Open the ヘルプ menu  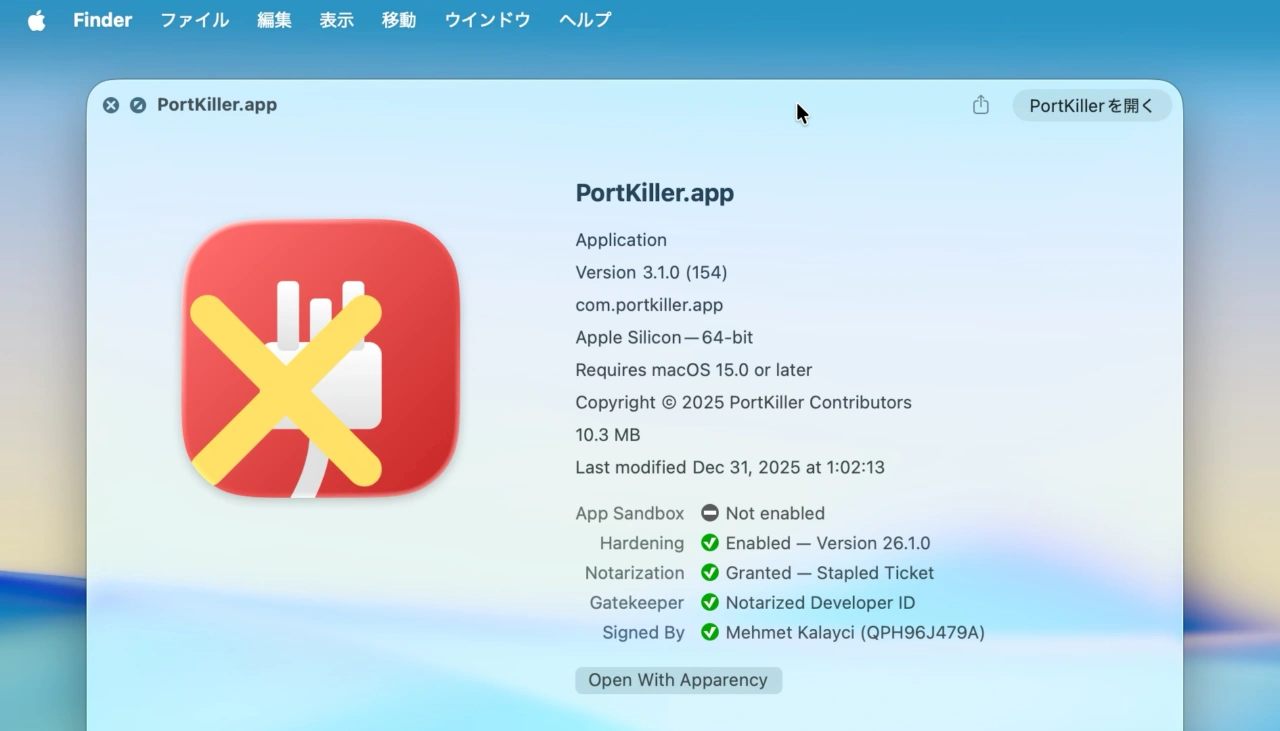(x=585, y=20)
